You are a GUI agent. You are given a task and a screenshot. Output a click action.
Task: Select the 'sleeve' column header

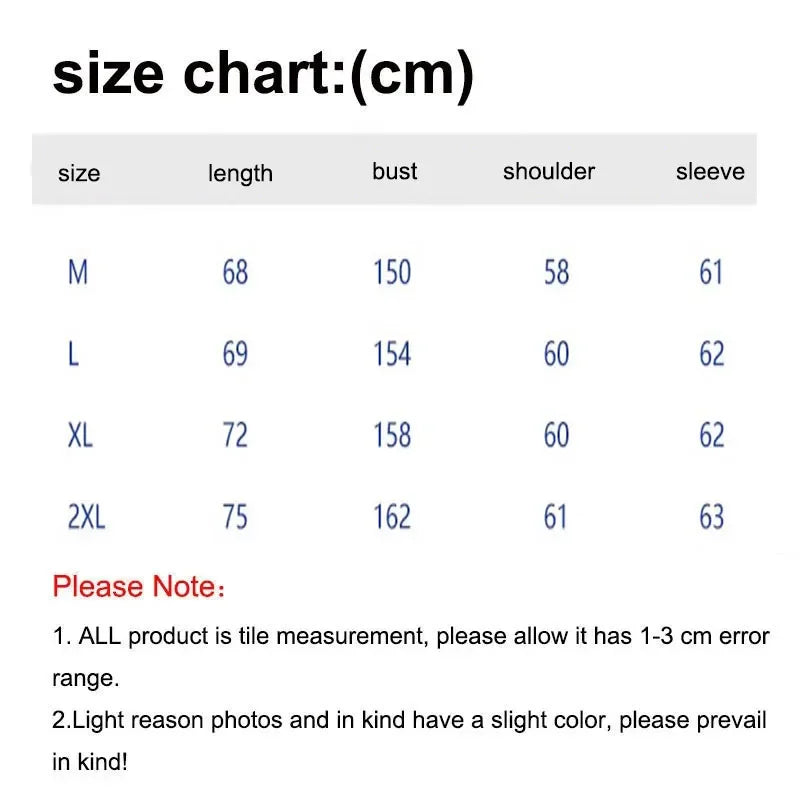tap(710, 171)
